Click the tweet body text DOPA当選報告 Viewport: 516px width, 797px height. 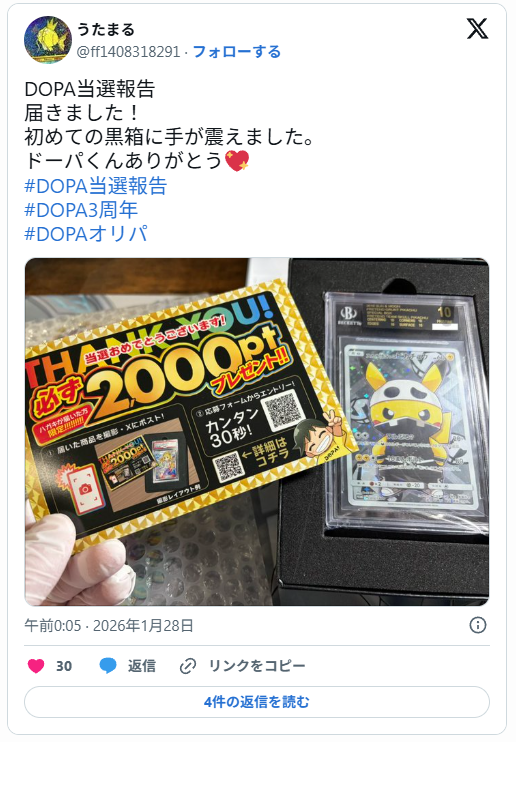tap(89, 89)
